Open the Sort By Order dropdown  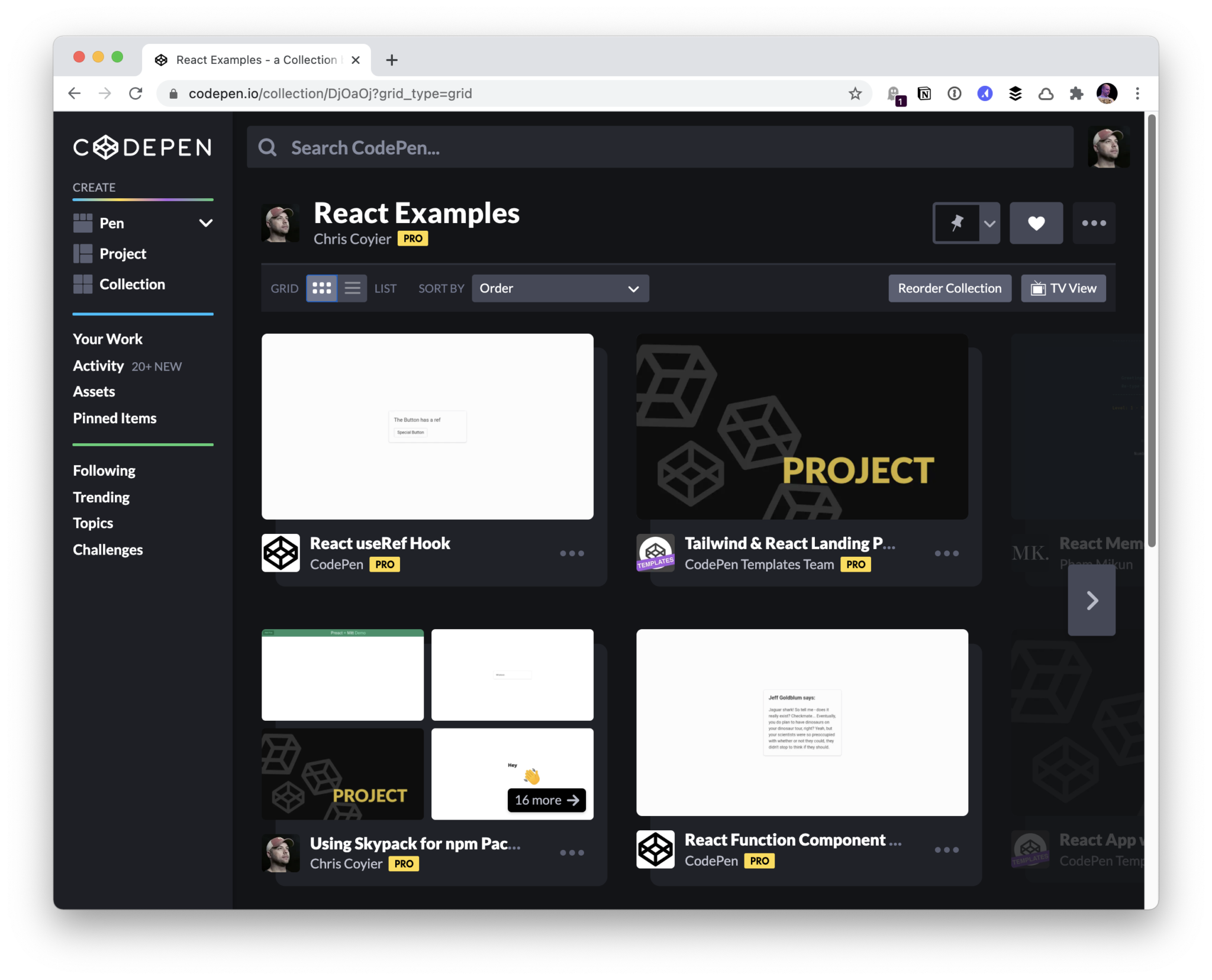[559, 288]
